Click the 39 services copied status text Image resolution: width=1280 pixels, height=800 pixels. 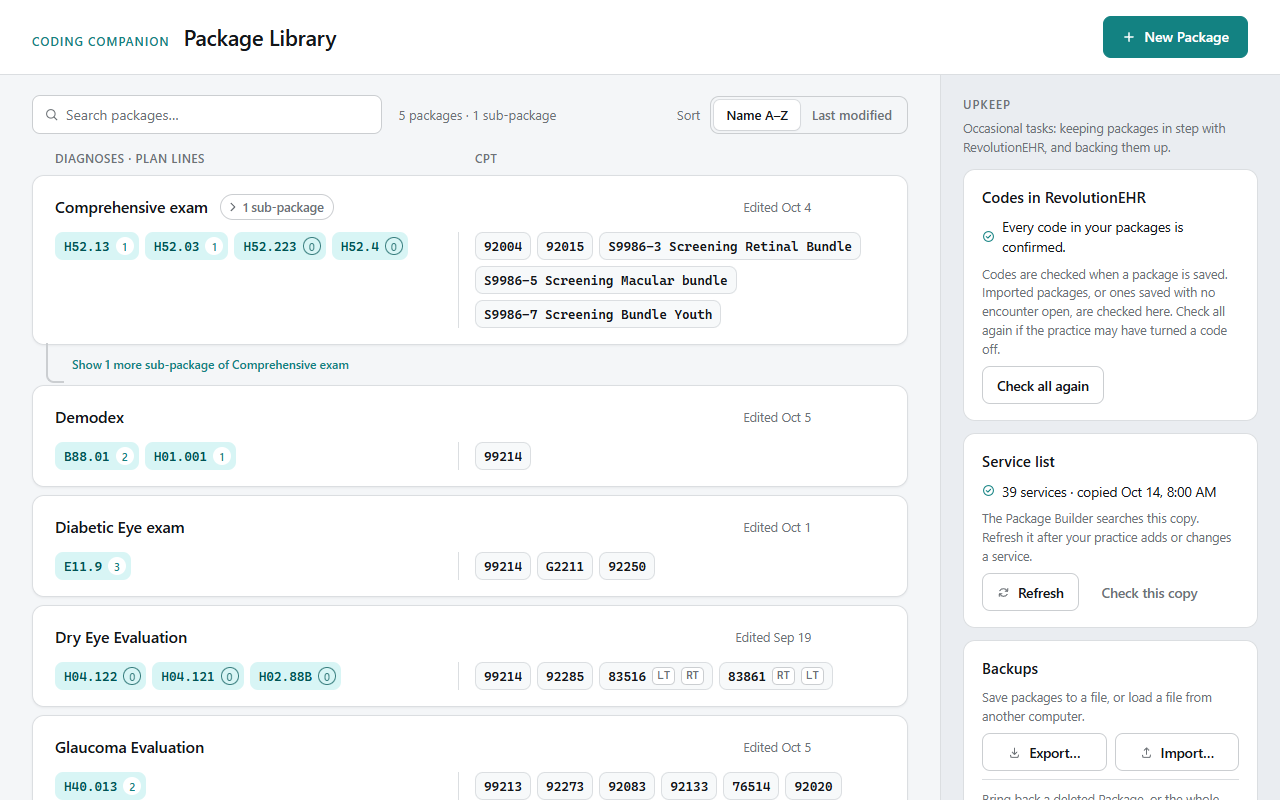pos(1109,492)
